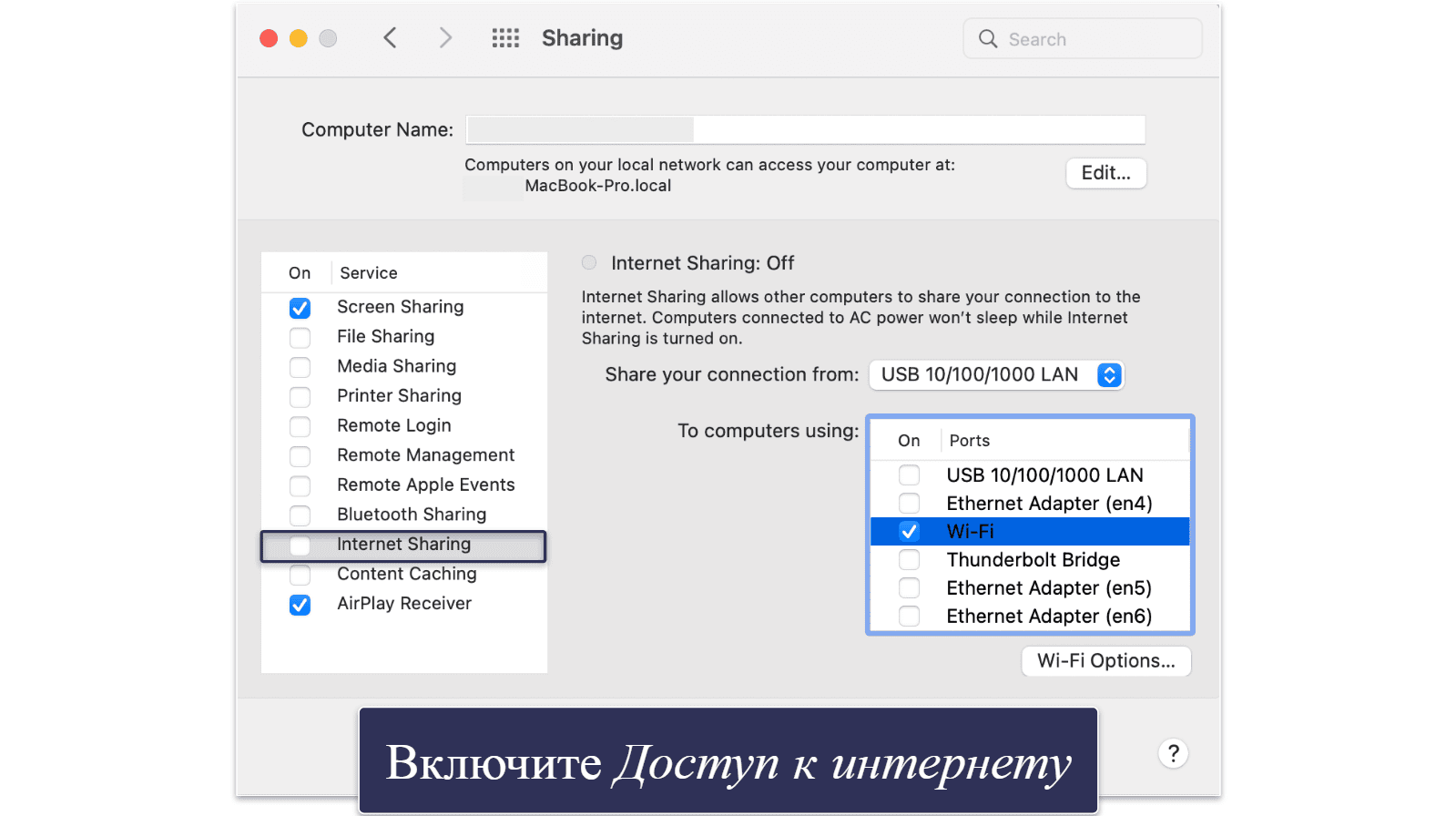Enable the Bluetooth Sharing checkbox
The width and height of the screenshot is (1456, 816).
coord(300,515)
